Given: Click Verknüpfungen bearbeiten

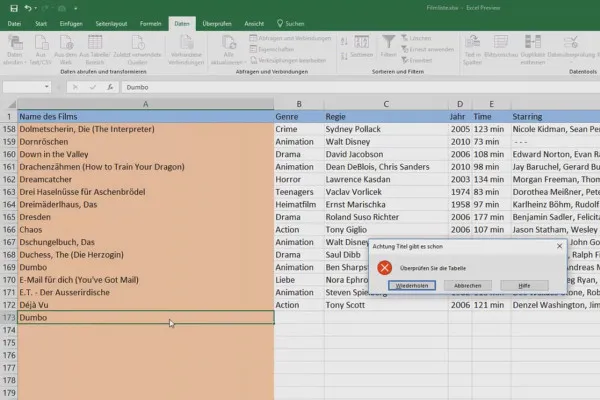Looking at the screenshot, I should coord(288,60).
